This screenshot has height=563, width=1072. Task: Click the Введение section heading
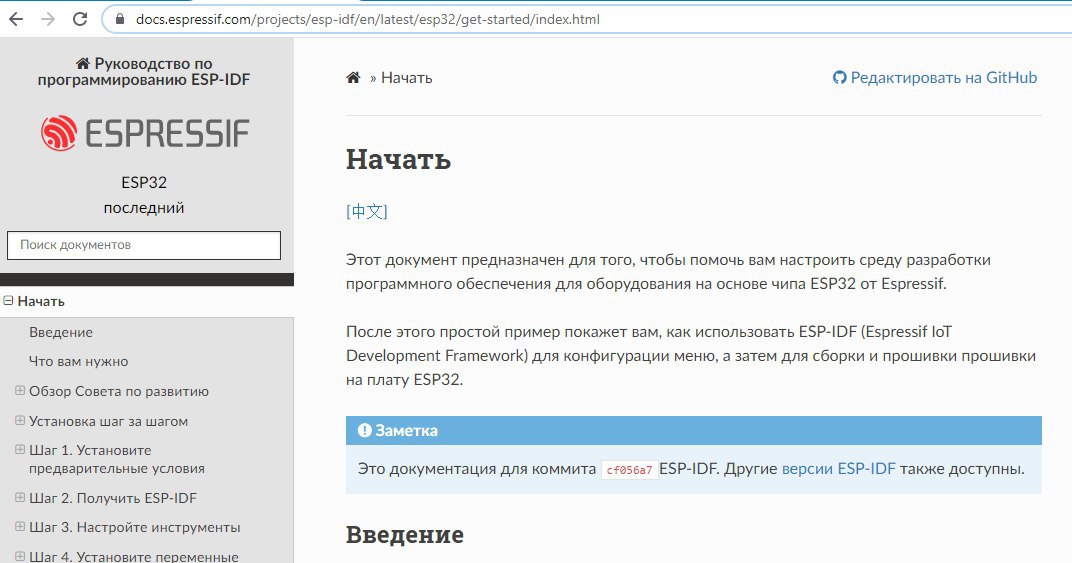click(405, 535)
